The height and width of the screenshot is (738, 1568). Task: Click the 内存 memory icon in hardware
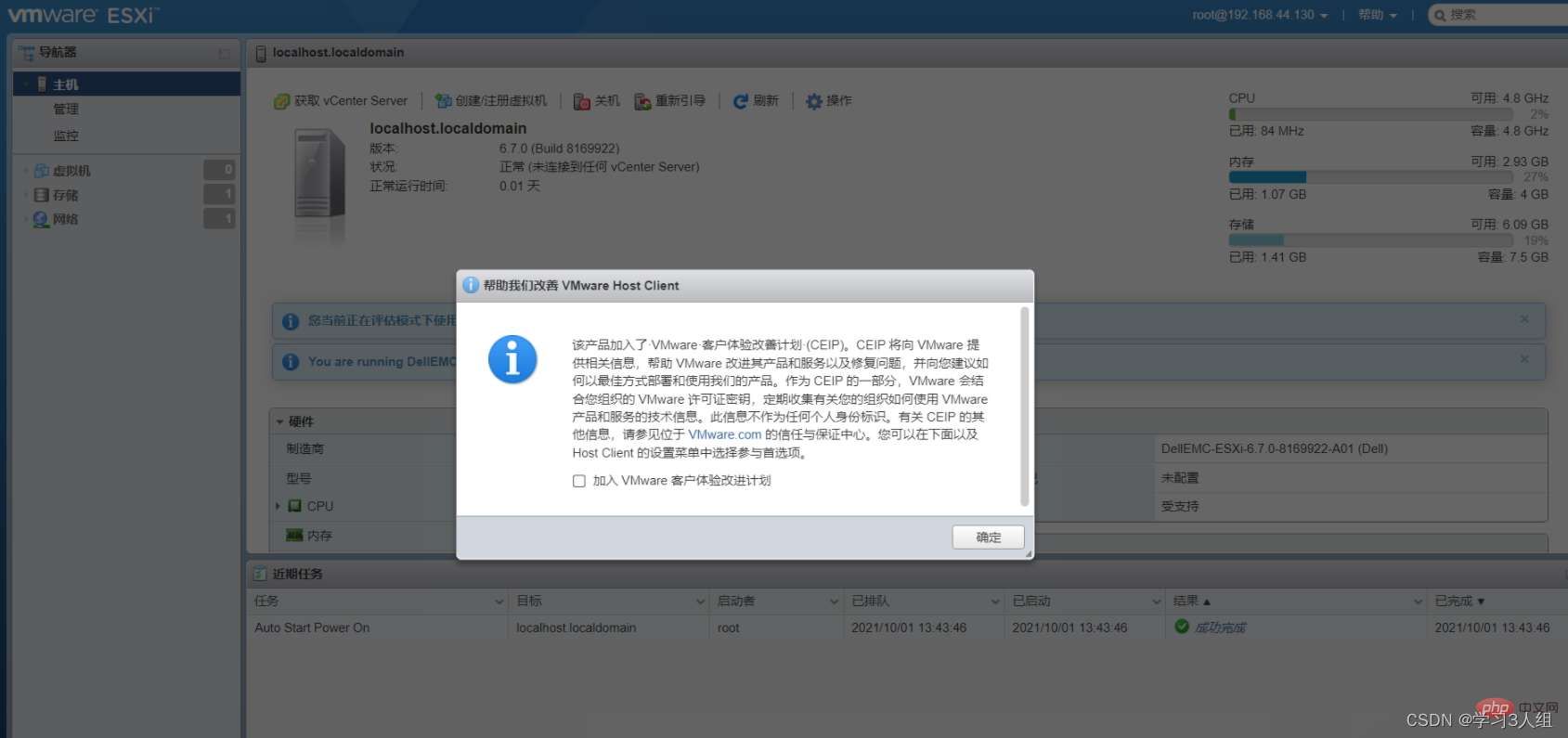[x=295, y=536]
